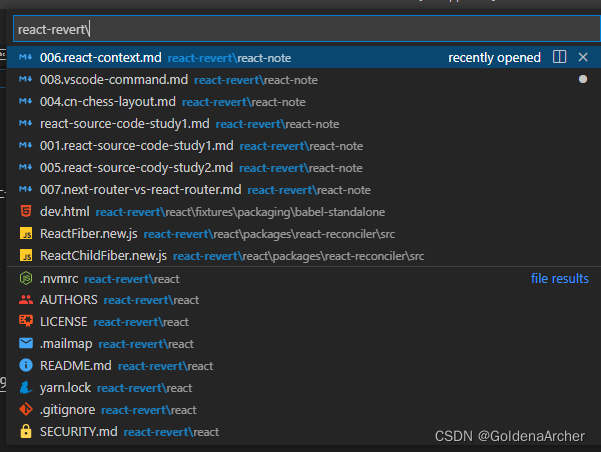Viewport: 601px width, 452px height.
Task: Click react-revert\react-note path beside 007.next-router-vs-react-router.md
Action: click(309, 190)
